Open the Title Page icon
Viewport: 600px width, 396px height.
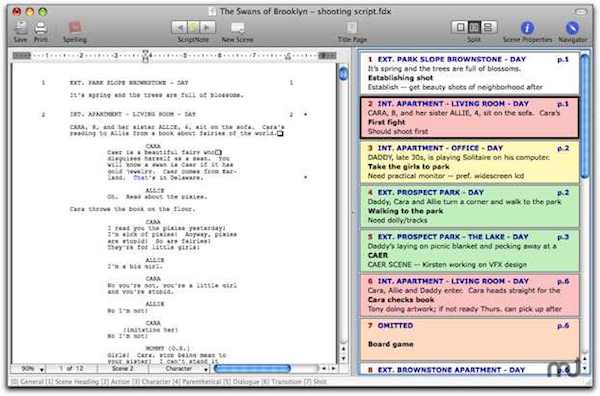tap(352, 28)
